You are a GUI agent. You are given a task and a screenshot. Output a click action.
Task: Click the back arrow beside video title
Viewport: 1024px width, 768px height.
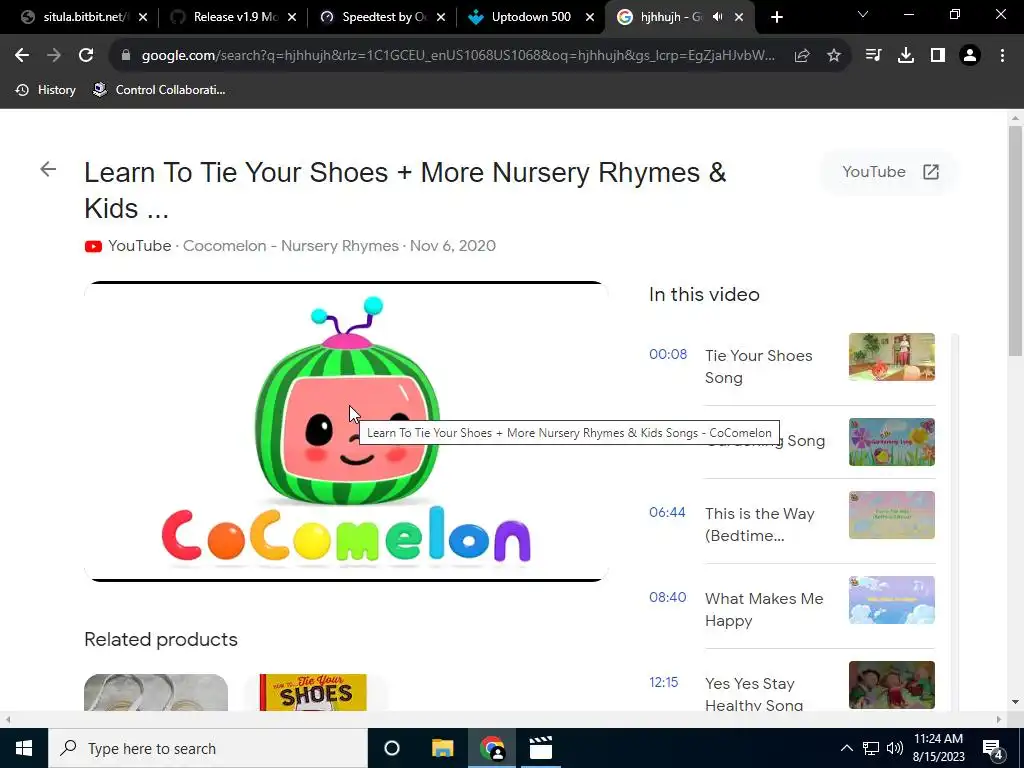pos(48,170)
